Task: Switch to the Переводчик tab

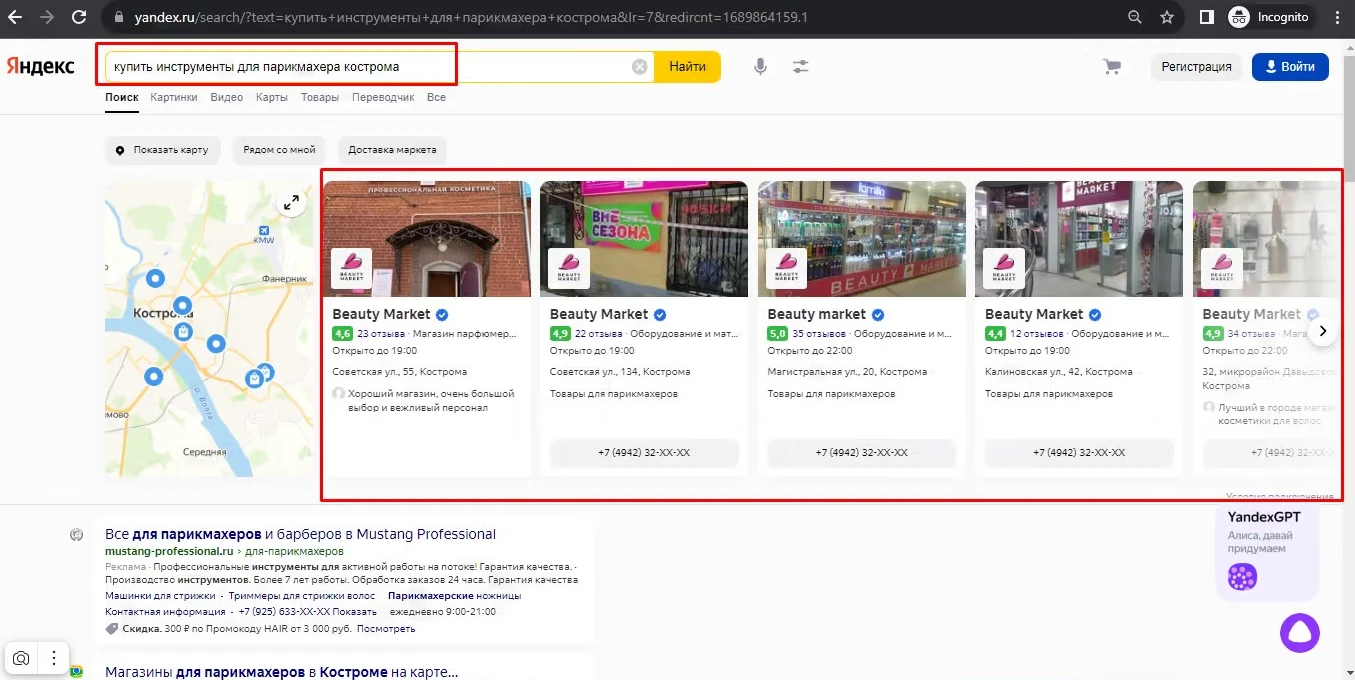Action: pos(383,97)
